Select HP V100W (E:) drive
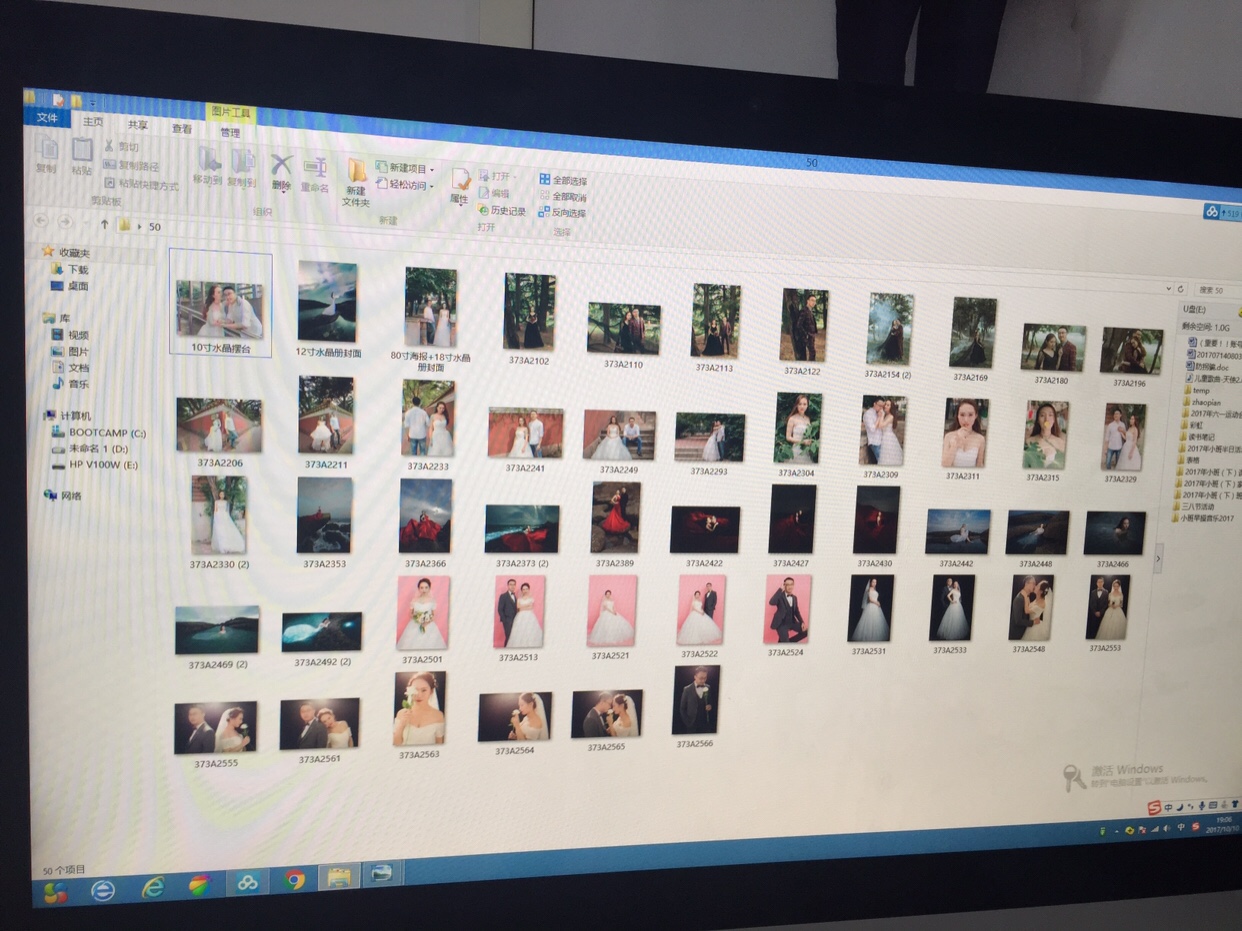Screen dimensions: 1242x931 tap(96, 465)
